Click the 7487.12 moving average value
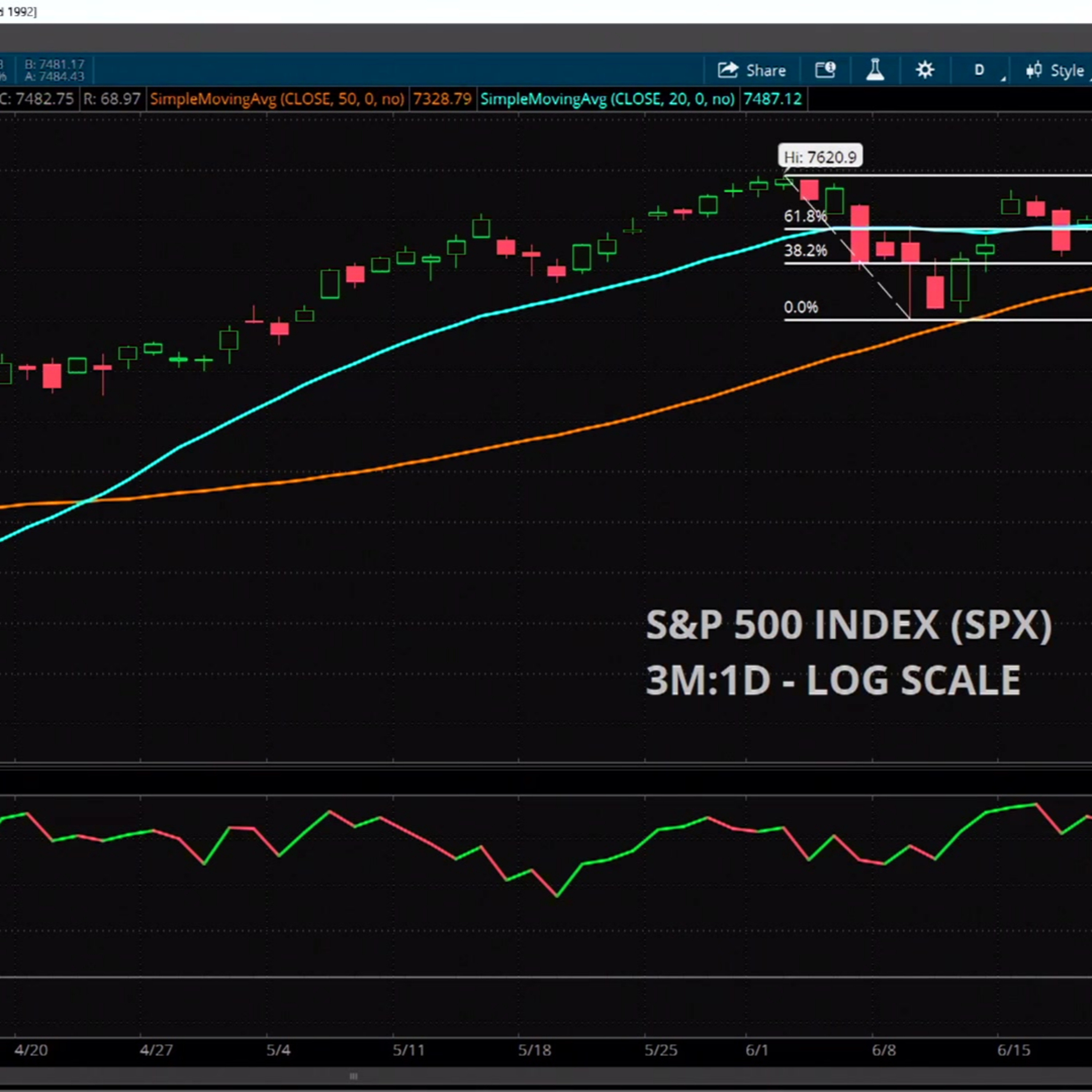This screenshot has height=1092, width=1092. coord(772,99)
